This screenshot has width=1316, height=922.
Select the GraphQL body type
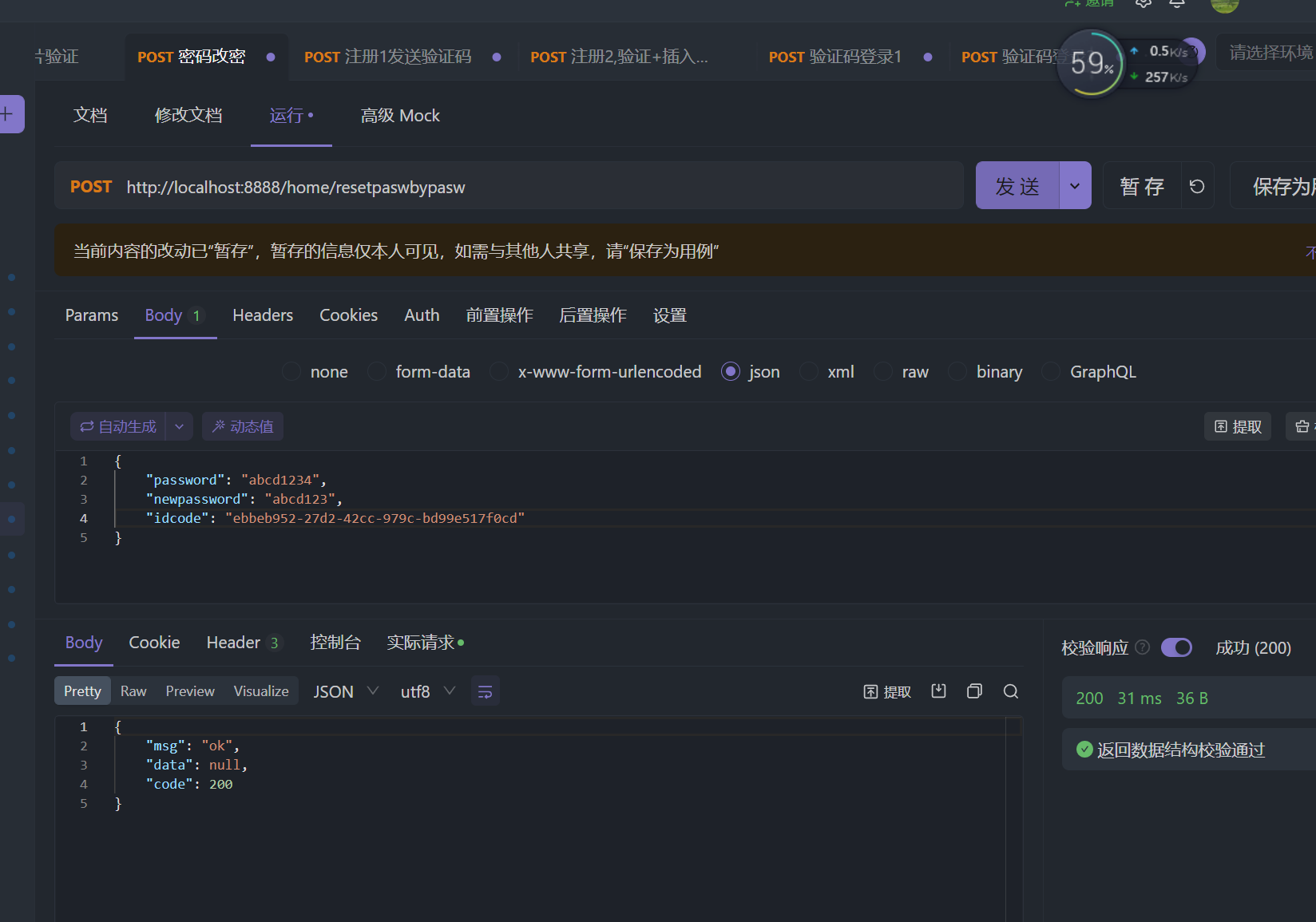(1089, 372)
